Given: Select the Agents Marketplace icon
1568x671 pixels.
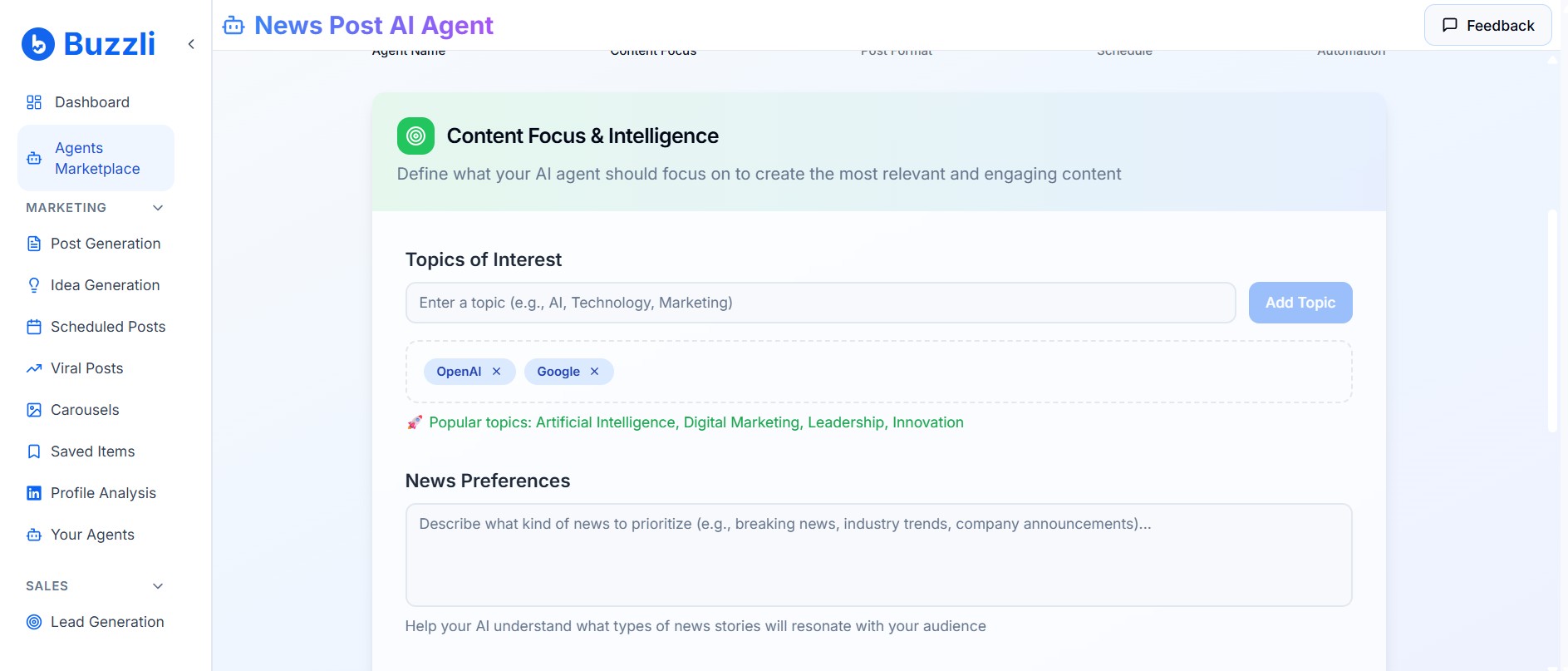Looking at the screenshot, I should pyautogui.click(x=34, y=157).
